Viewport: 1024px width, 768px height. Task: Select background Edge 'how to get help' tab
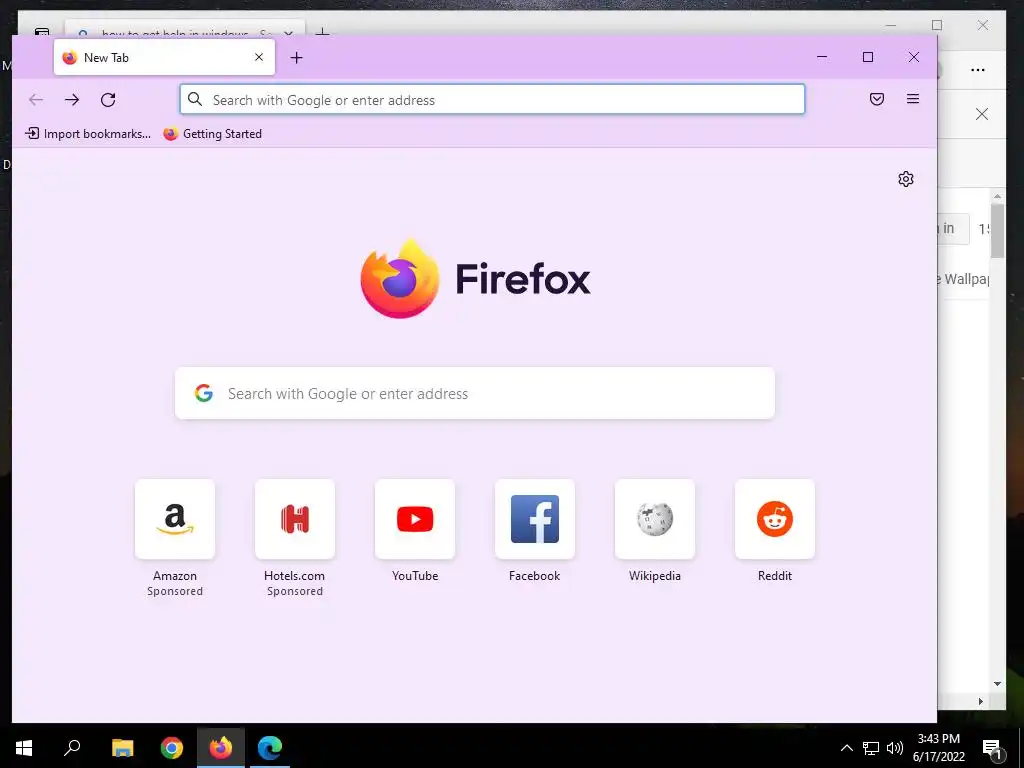tap(185, 29)
